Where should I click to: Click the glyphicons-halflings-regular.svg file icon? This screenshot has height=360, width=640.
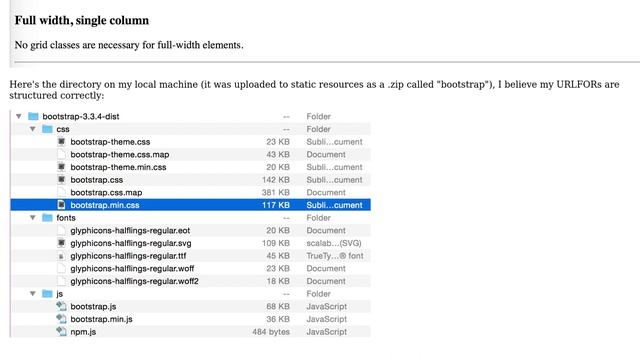(x=61, y=243)
